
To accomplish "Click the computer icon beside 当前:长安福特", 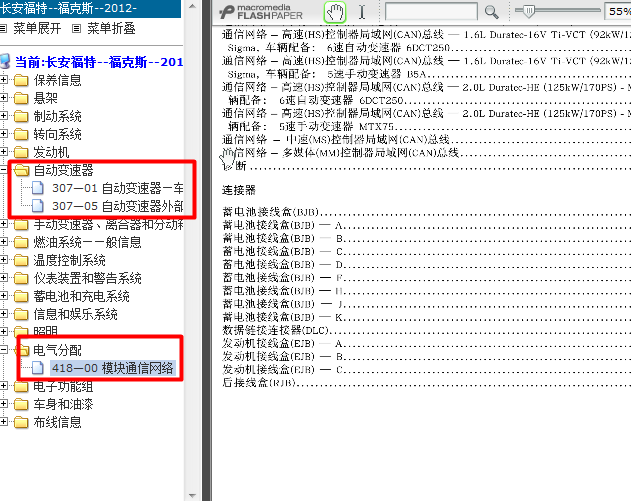I will point(5,62).
